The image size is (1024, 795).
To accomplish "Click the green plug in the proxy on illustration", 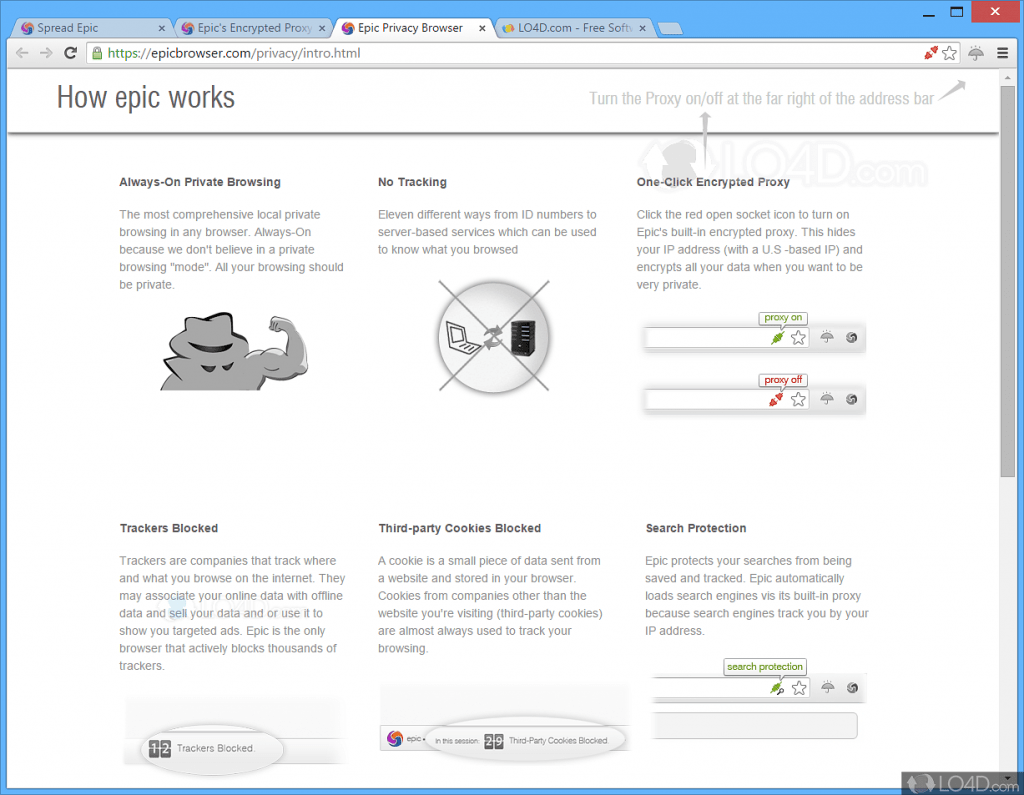I will point(778,337).
